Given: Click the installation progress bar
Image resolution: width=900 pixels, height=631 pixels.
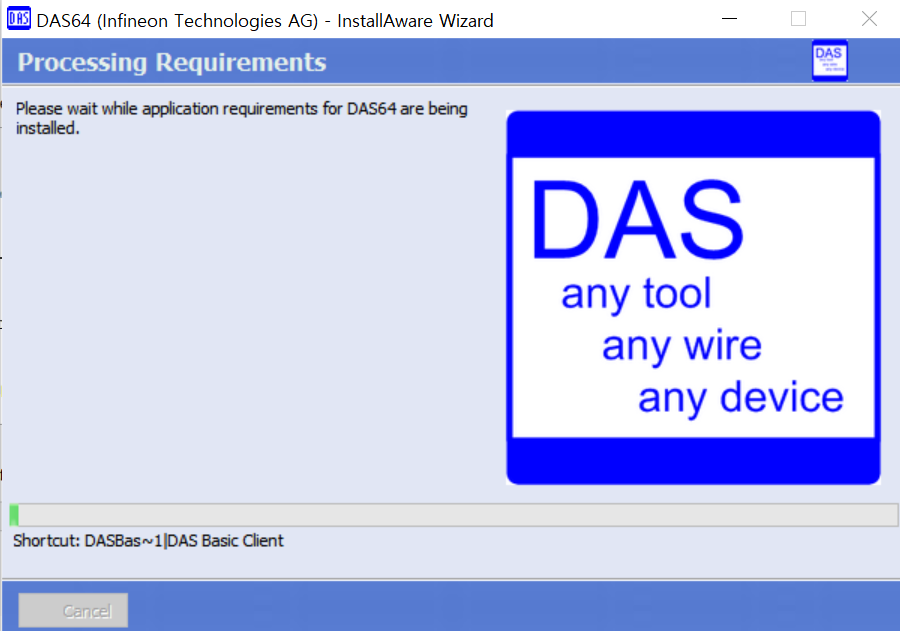Looking at the screenshot, I should pyautogui.click(x=454, y=515).
